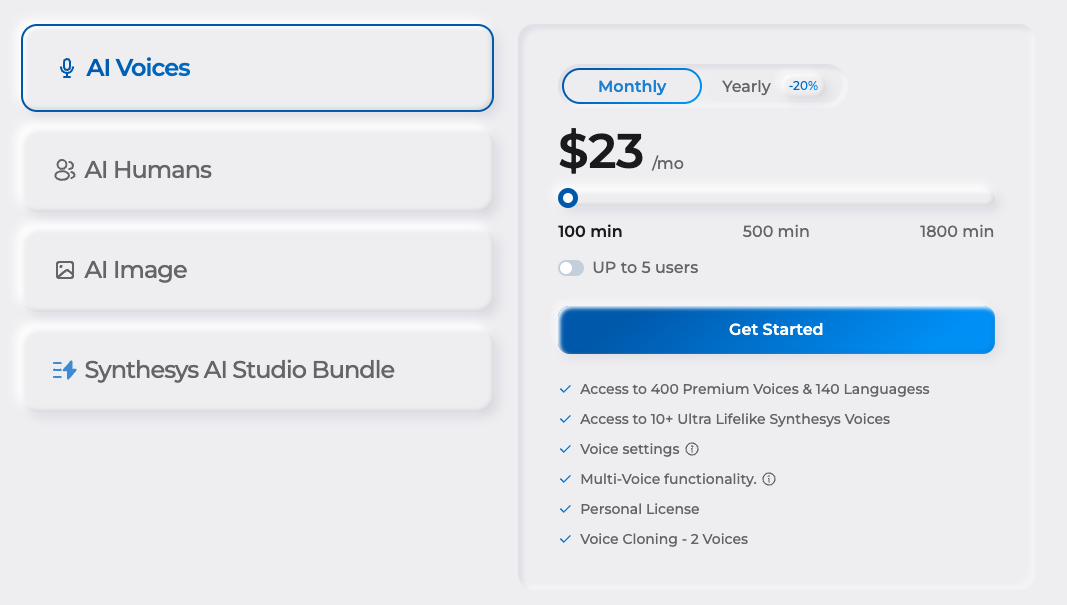1067x605 pixels.
Task: Open the Voice settings info icon
Action: click(x=693, y=449)
